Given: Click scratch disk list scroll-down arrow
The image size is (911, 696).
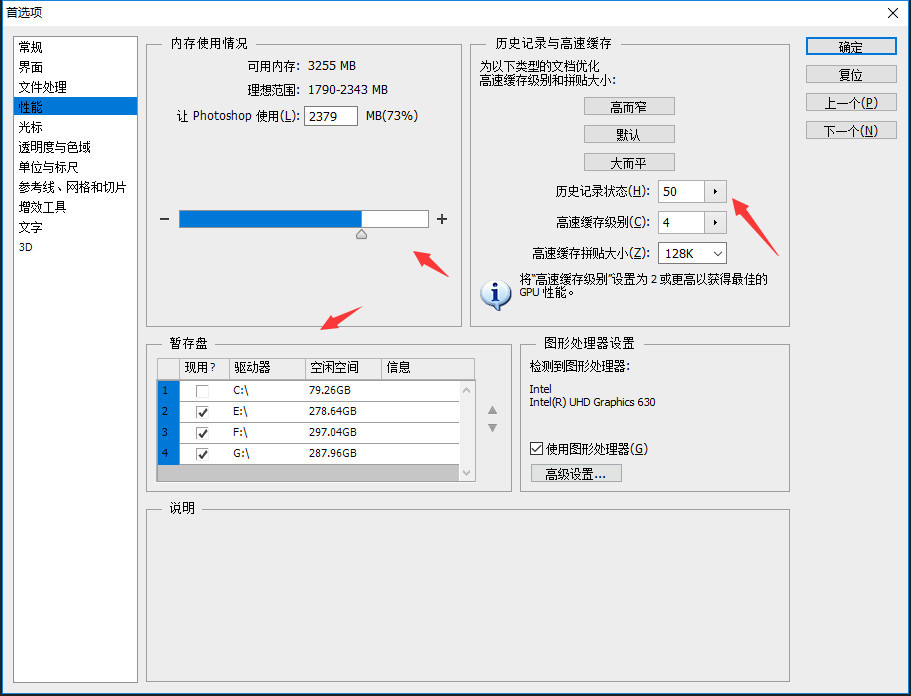Looking at the screenshot, I should pos(467,473).
